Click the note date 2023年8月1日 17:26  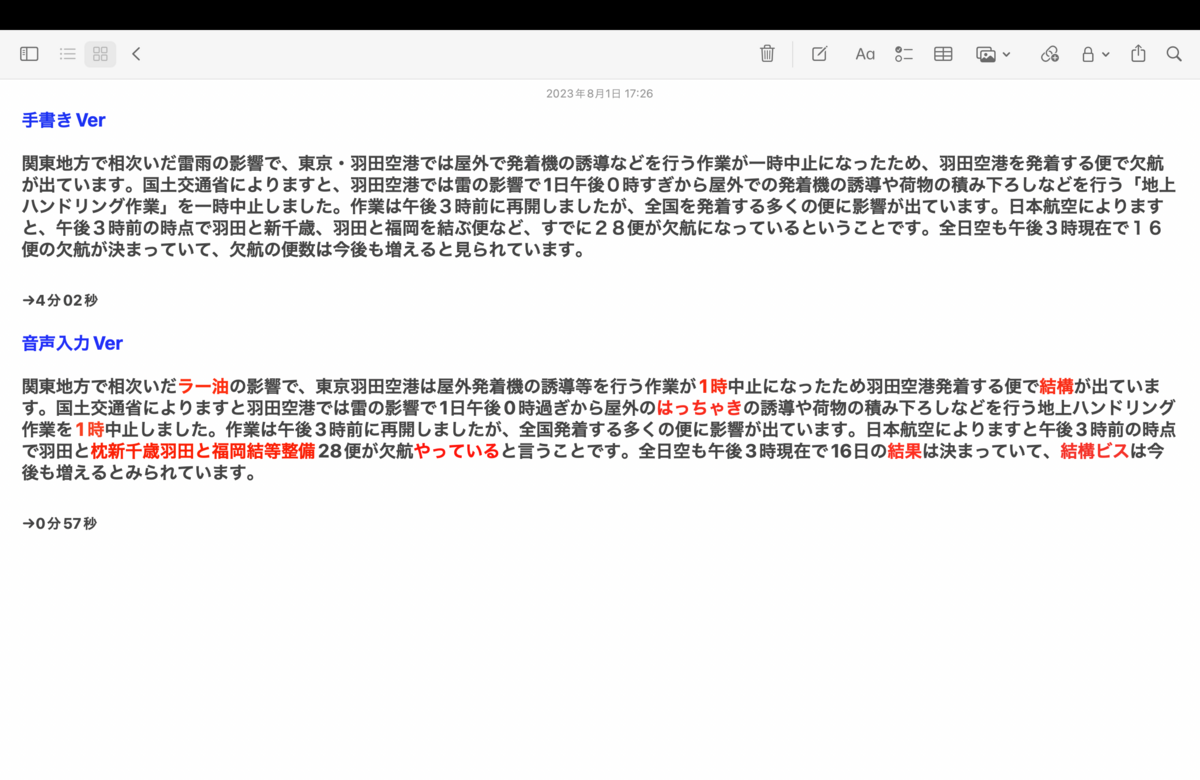(600, 93)
